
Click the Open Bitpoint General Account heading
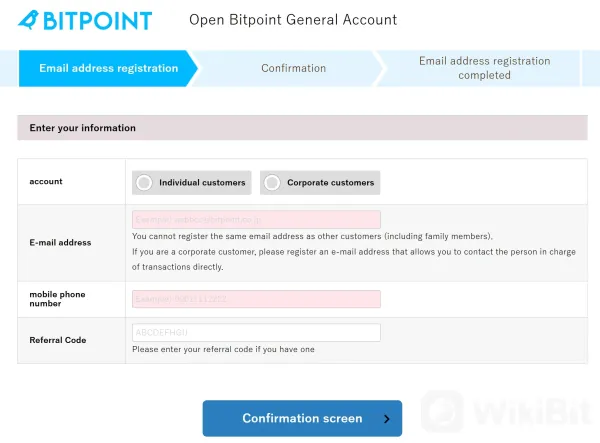pyautogui.click(x=293, y=20)
